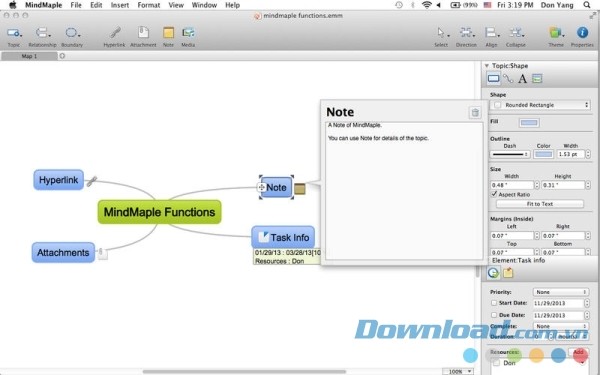Open the Insert menu
Viewport: 600px width, 375px height.
(120, 5)
